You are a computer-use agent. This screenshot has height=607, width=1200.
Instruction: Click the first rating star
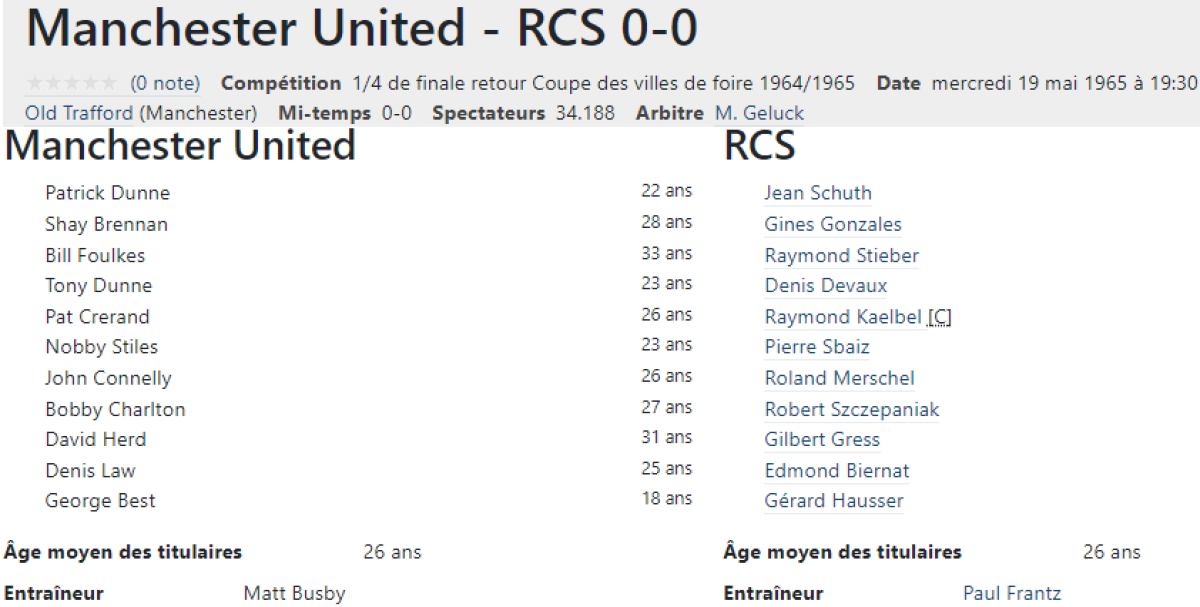pos(35,84)
